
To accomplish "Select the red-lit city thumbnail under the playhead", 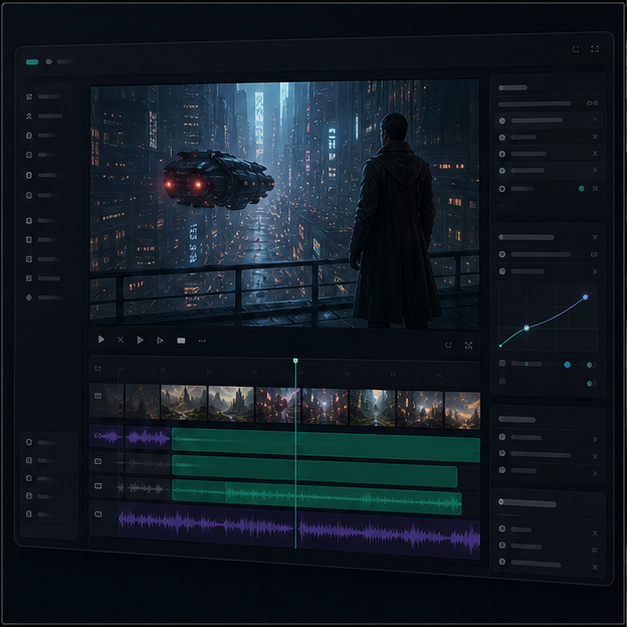I will click(278, 405).
